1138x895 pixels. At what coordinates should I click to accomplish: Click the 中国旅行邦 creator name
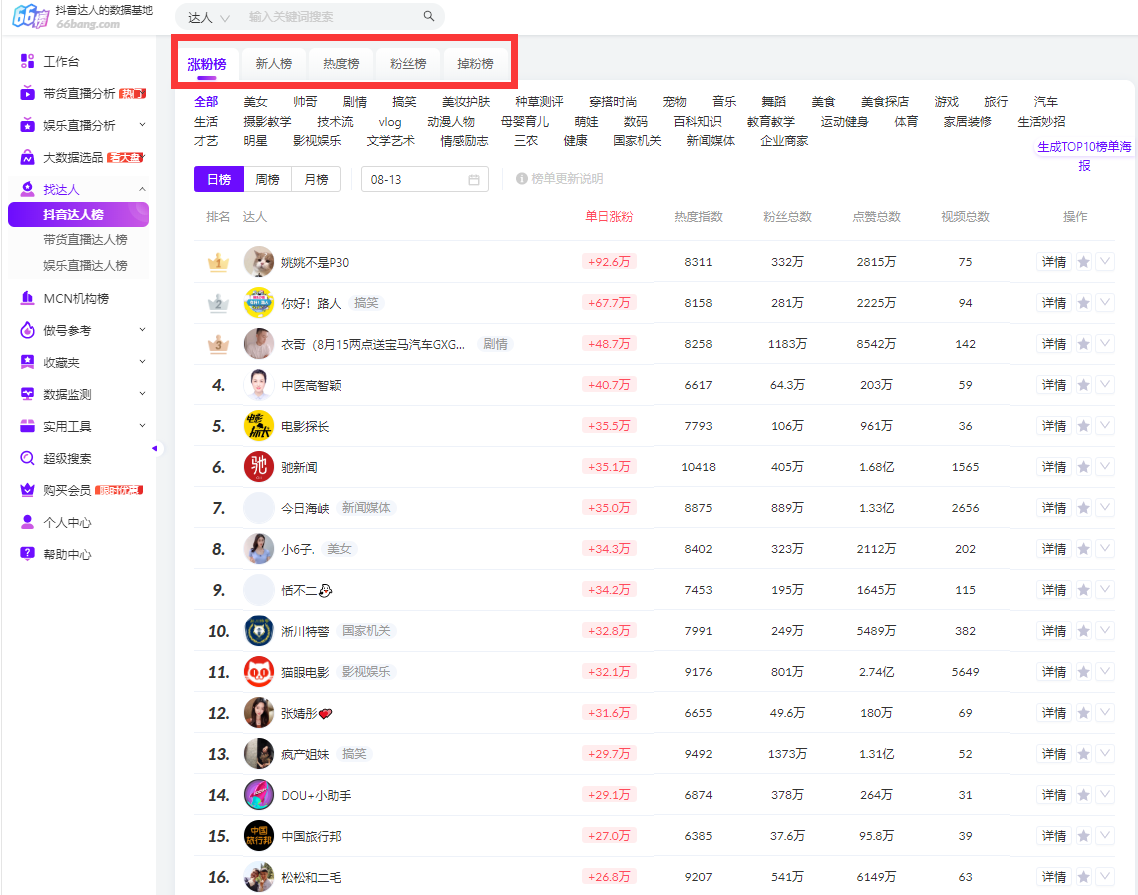click(x=311, y=836)
